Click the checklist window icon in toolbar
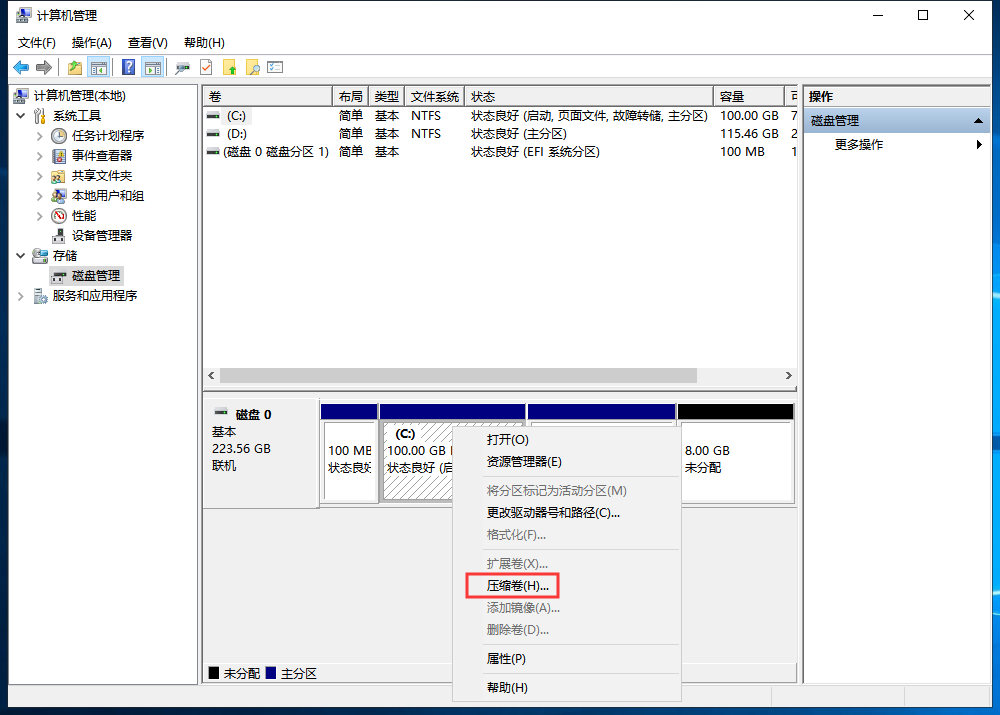 (x=275, y=67)
